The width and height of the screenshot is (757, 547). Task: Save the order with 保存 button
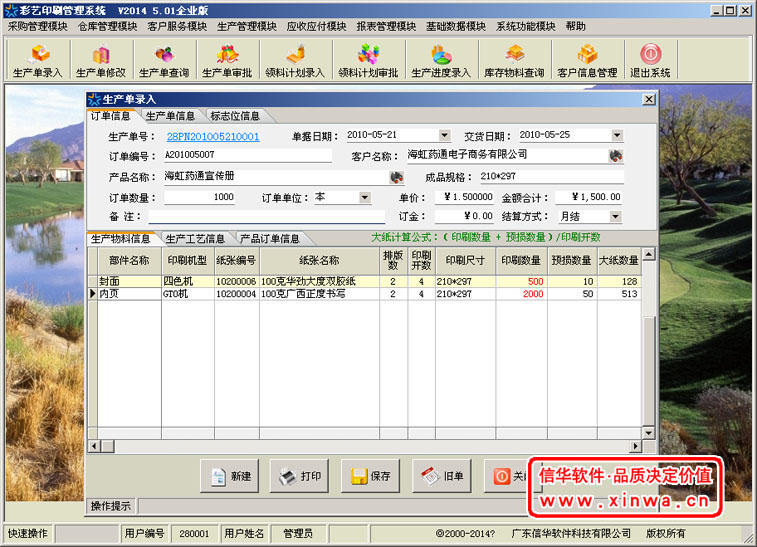[370, 476]
